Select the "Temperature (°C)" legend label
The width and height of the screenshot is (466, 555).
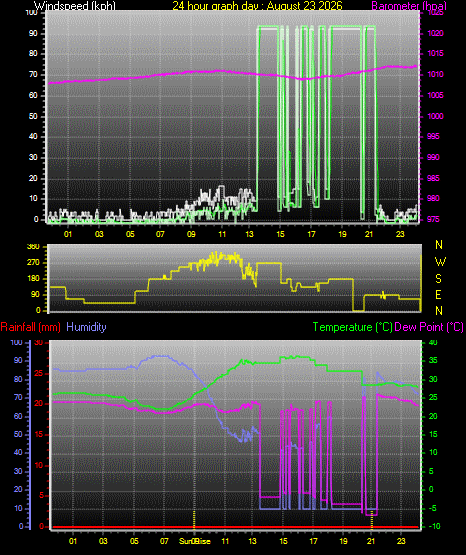[352, 327]
